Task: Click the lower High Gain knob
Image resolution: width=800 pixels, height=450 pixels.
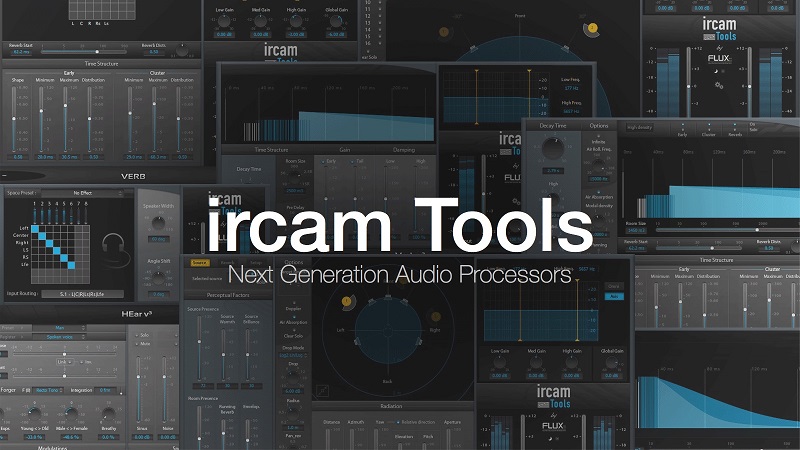Action: (x=571, y=362)
